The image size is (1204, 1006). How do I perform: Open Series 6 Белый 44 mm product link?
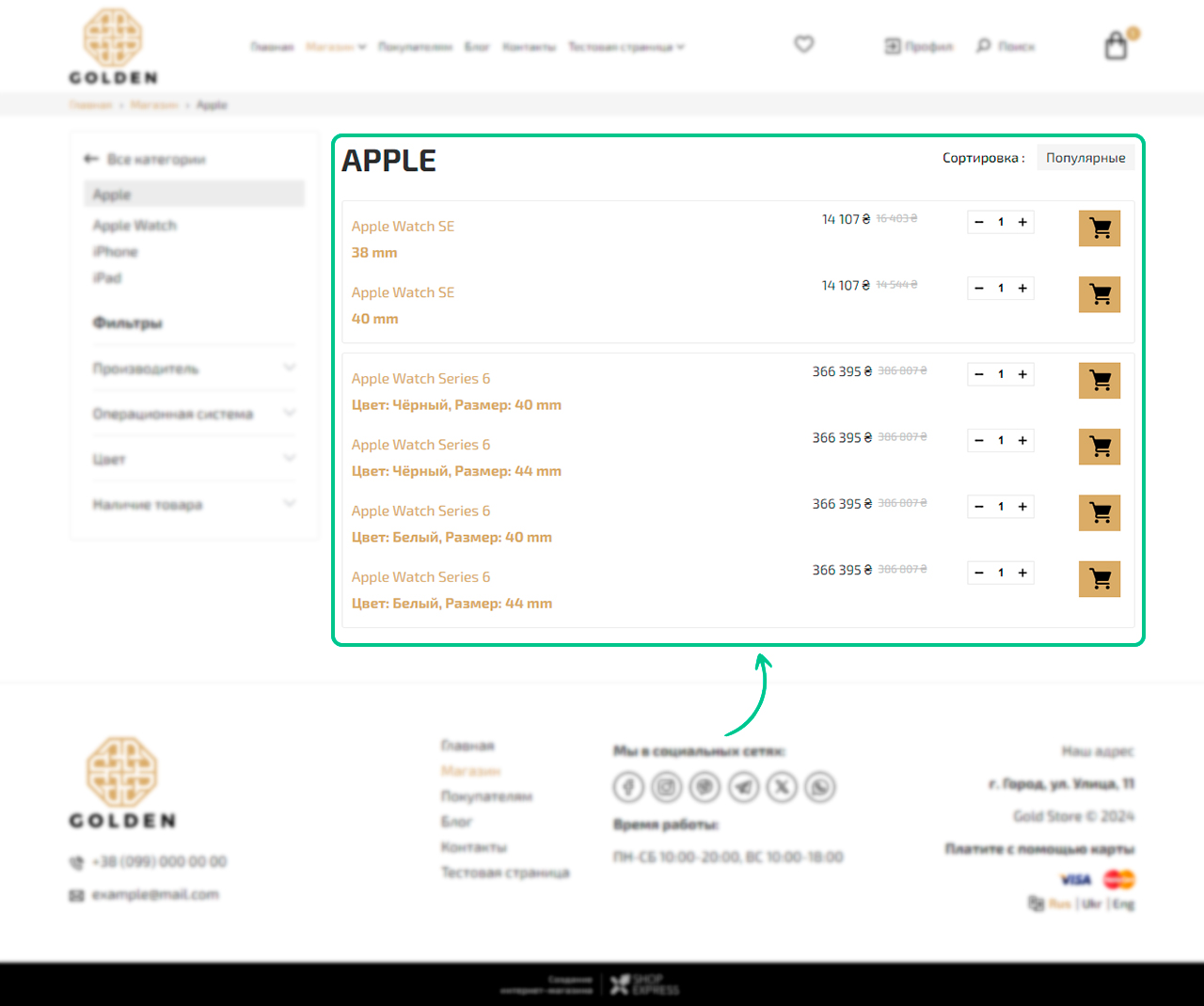(420, 577)
